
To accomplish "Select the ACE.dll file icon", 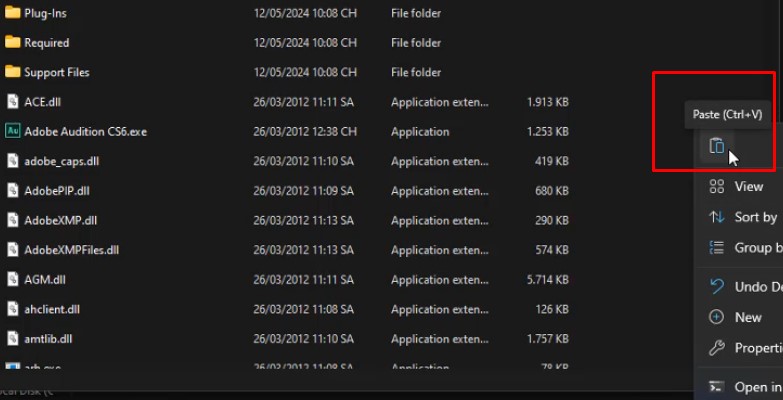I will 13,102.
